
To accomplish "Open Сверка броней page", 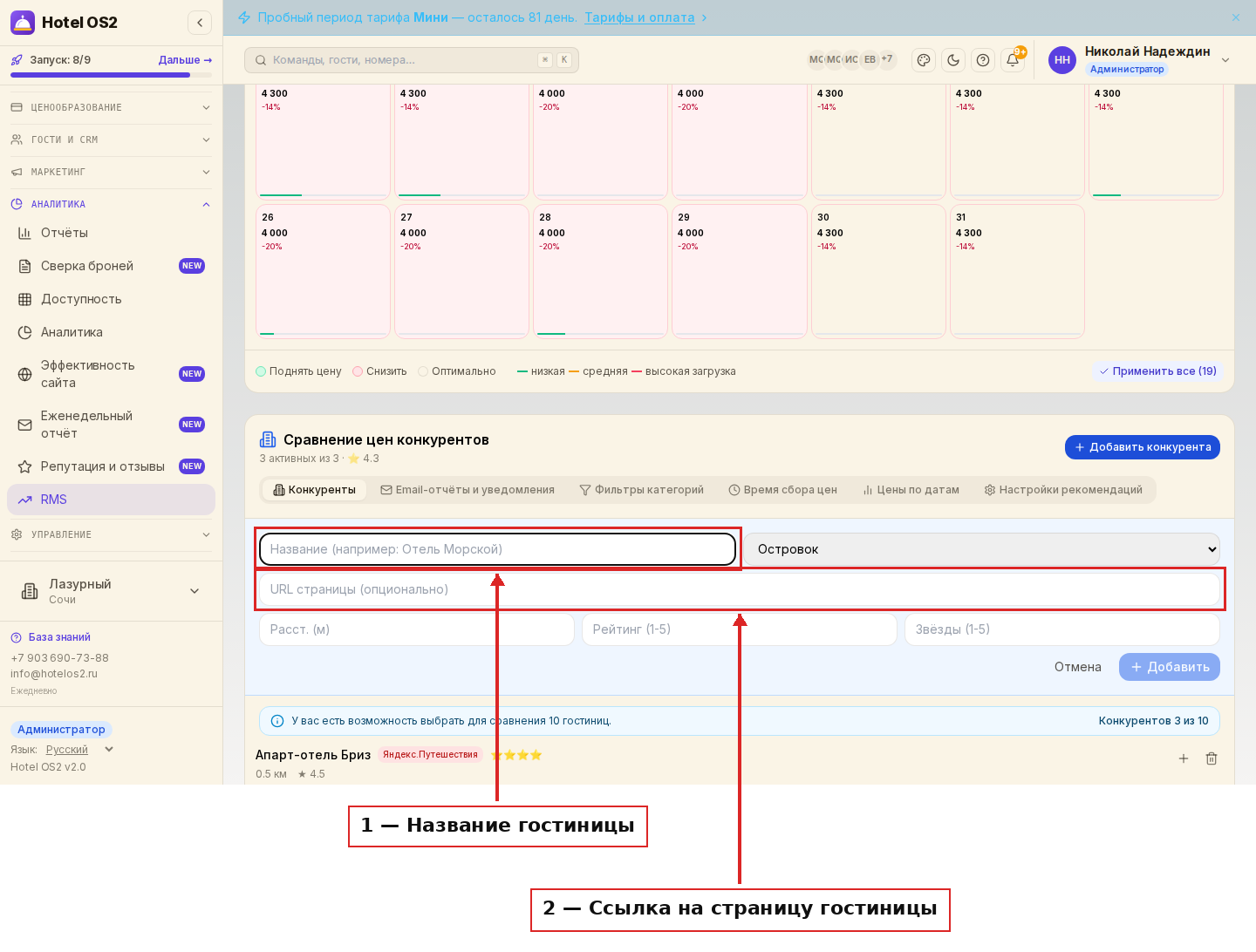I will click(x=111, y=266).
